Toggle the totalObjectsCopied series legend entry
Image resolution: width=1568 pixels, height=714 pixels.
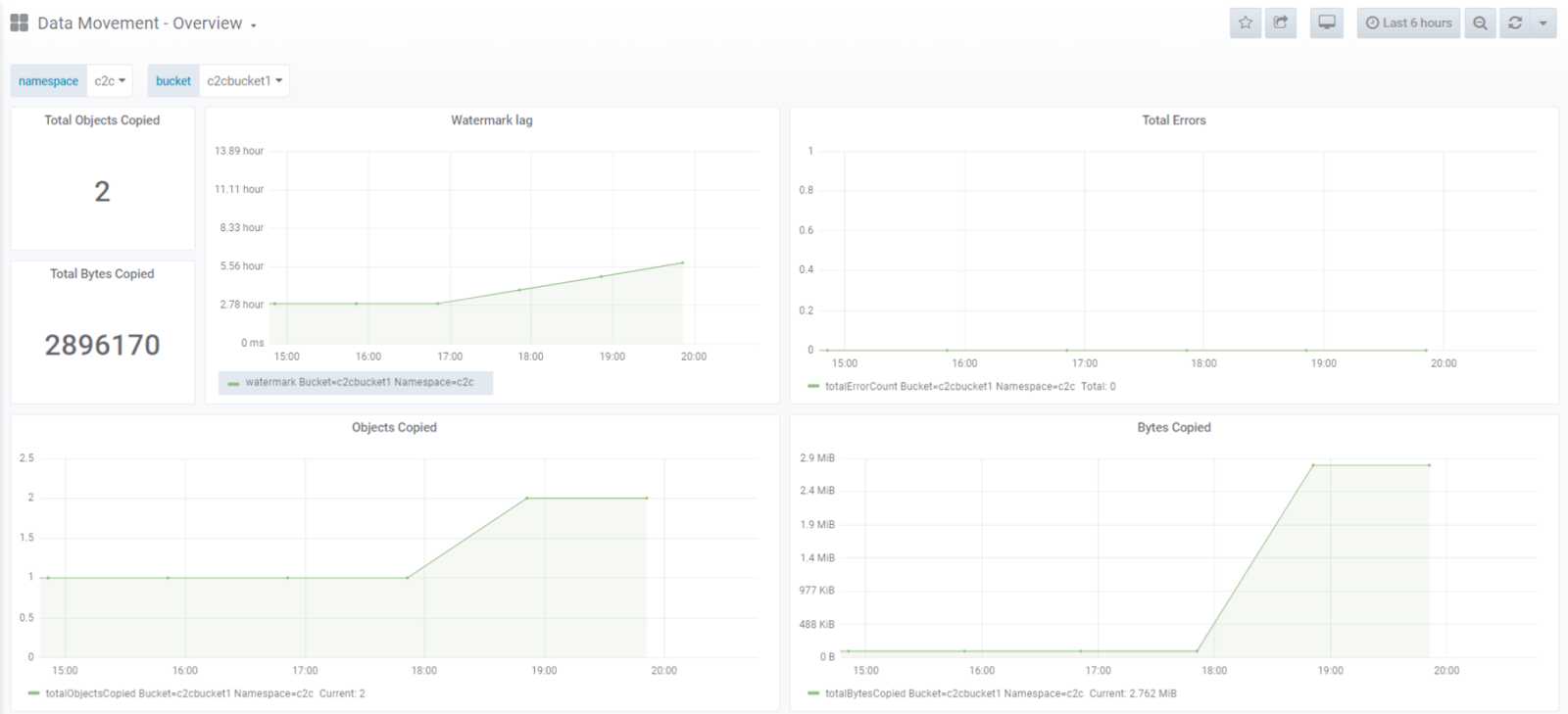click(x=178, y=693)
